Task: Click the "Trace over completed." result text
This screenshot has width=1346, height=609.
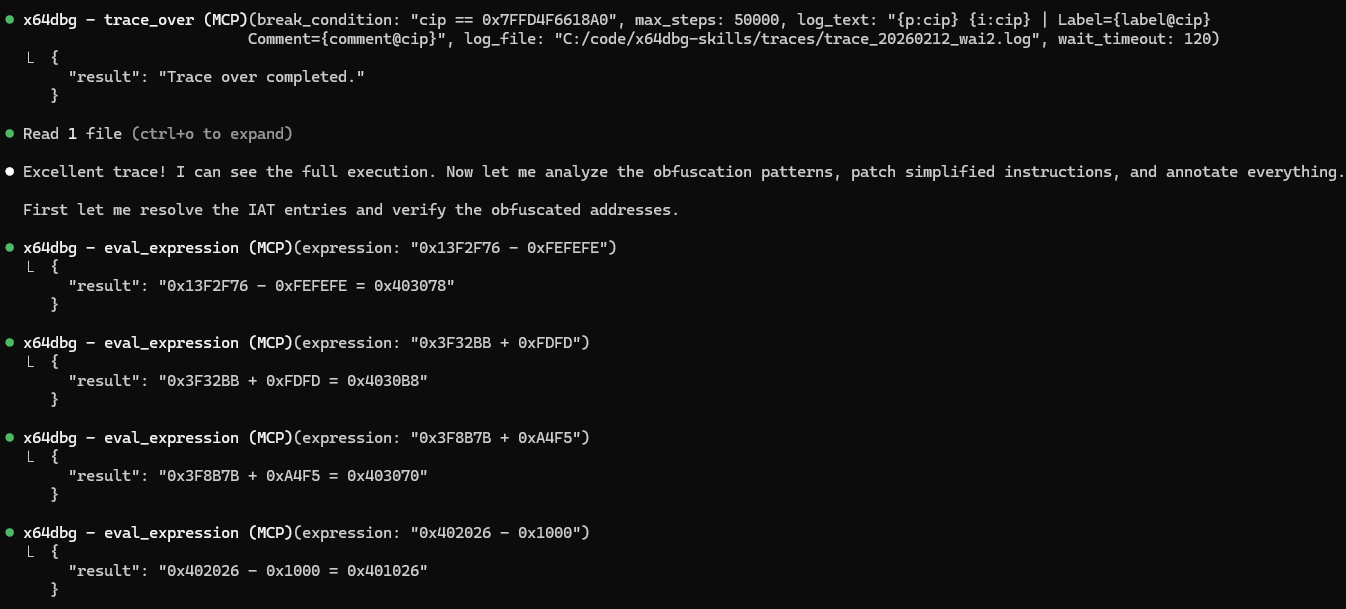Action: pos(261,77)
